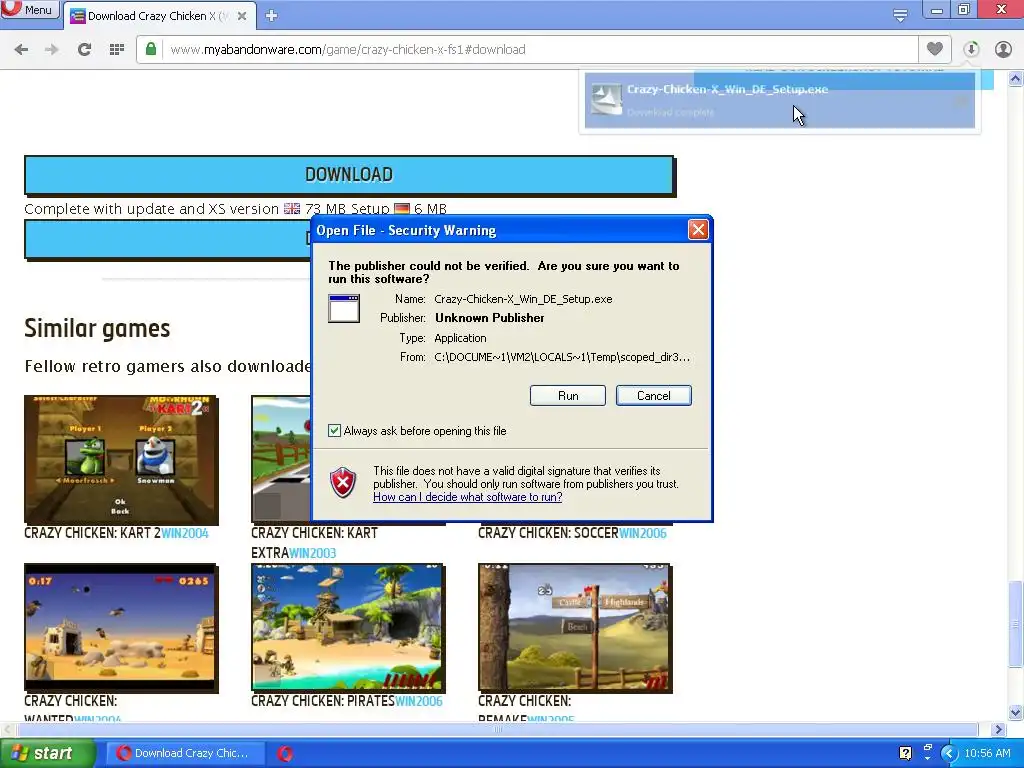
Task: Bookmark page with heart icon
Action: (935, 49)
